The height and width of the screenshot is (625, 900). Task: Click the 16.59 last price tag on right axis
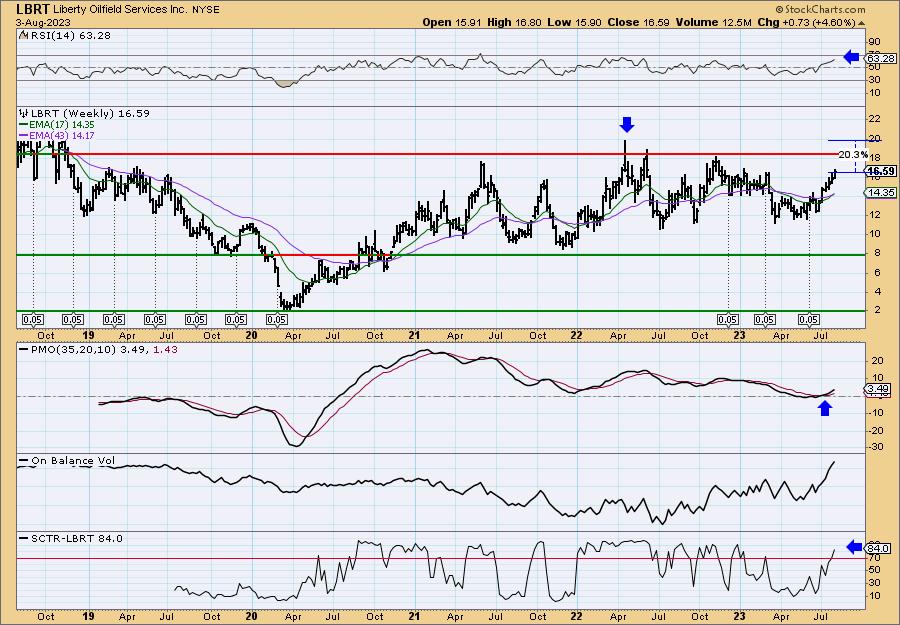coord(880,171)
